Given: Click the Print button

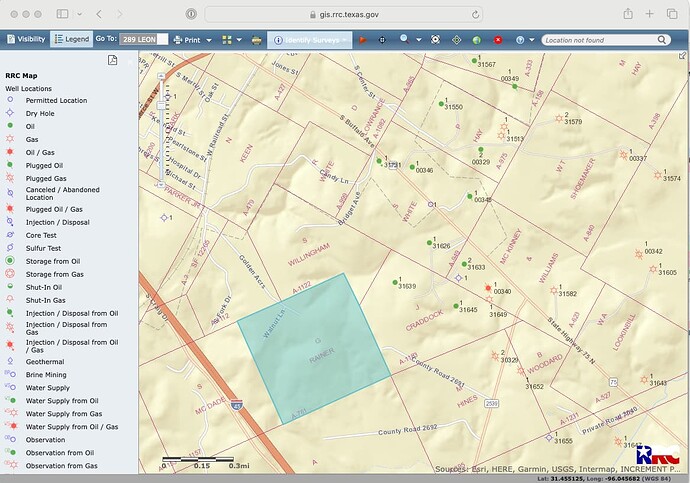Looking at the screenshot, I should point(187,40).
